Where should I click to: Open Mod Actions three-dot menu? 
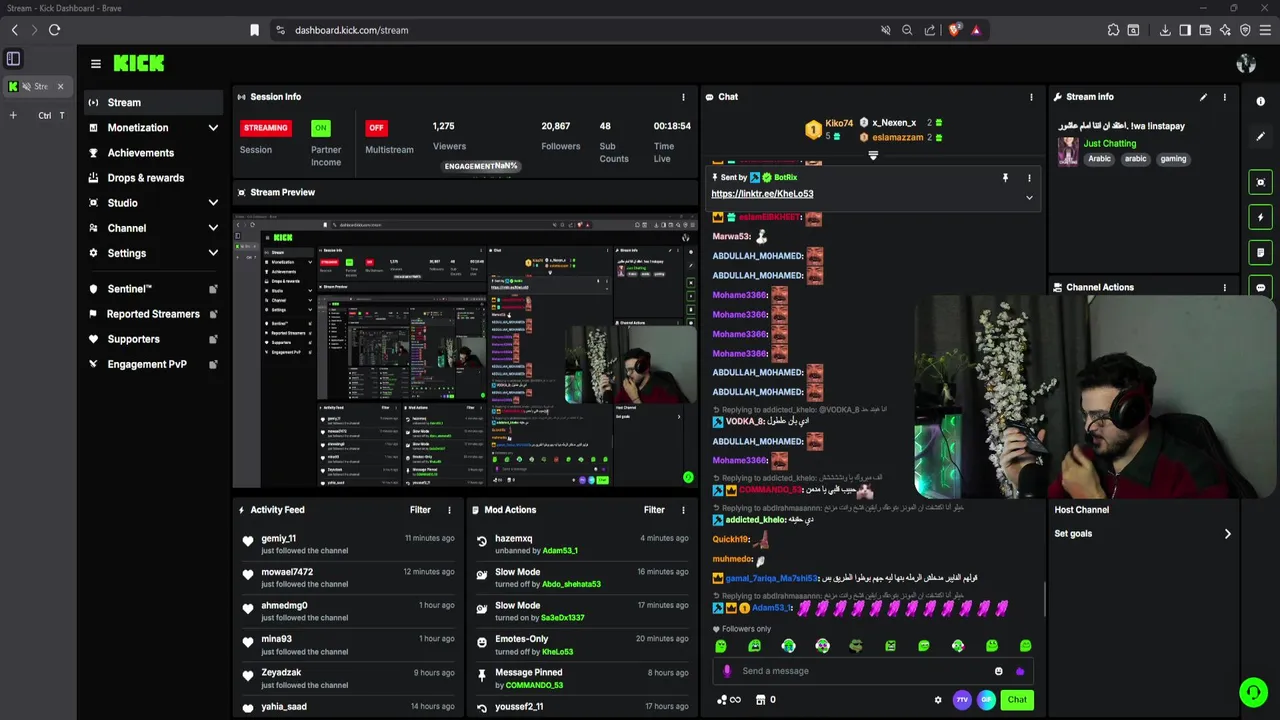click(x=684, y=510)
